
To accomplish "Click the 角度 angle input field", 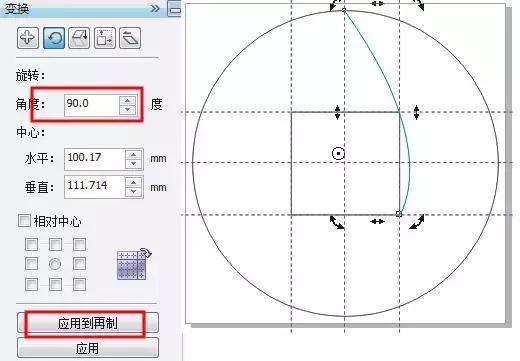I will coord(92,105).
